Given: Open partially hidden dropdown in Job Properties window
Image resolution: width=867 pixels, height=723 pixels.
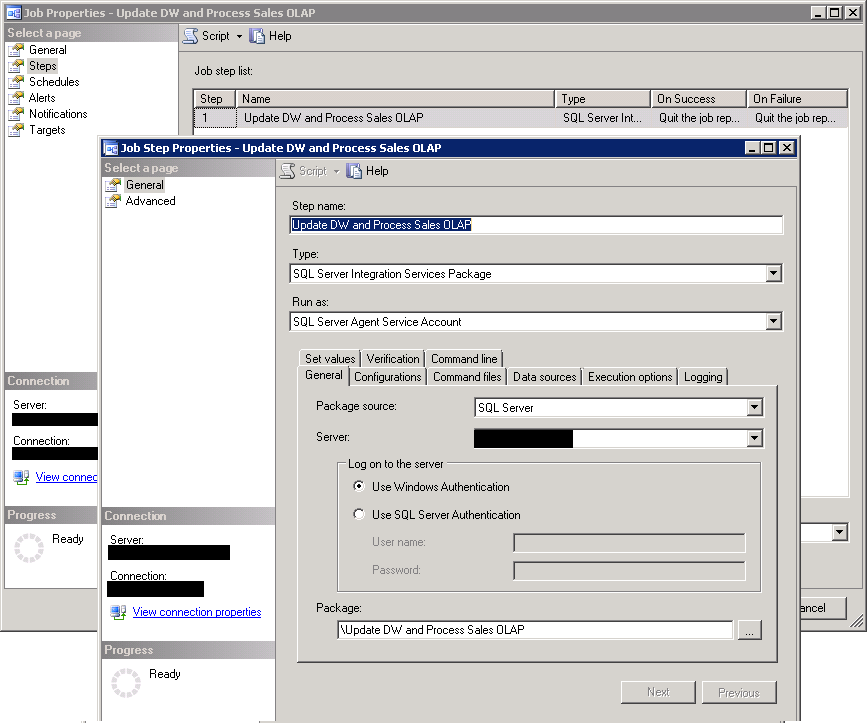Looking at the screenshot, I should 840,532.
